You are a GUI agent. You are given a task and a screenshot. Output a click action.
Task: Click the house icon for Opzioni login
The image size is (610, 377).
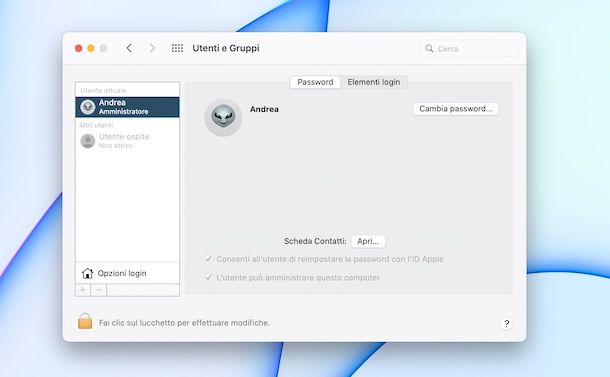tap(88, 273)
